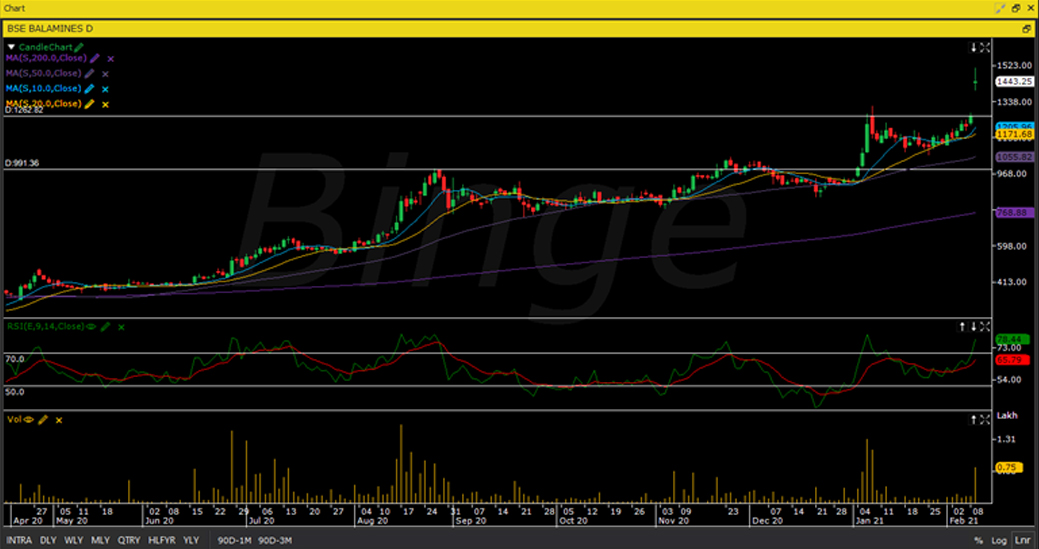
Task: Remove the MA(S,50.0,Close) indicator
Action: tap(105, 74)
